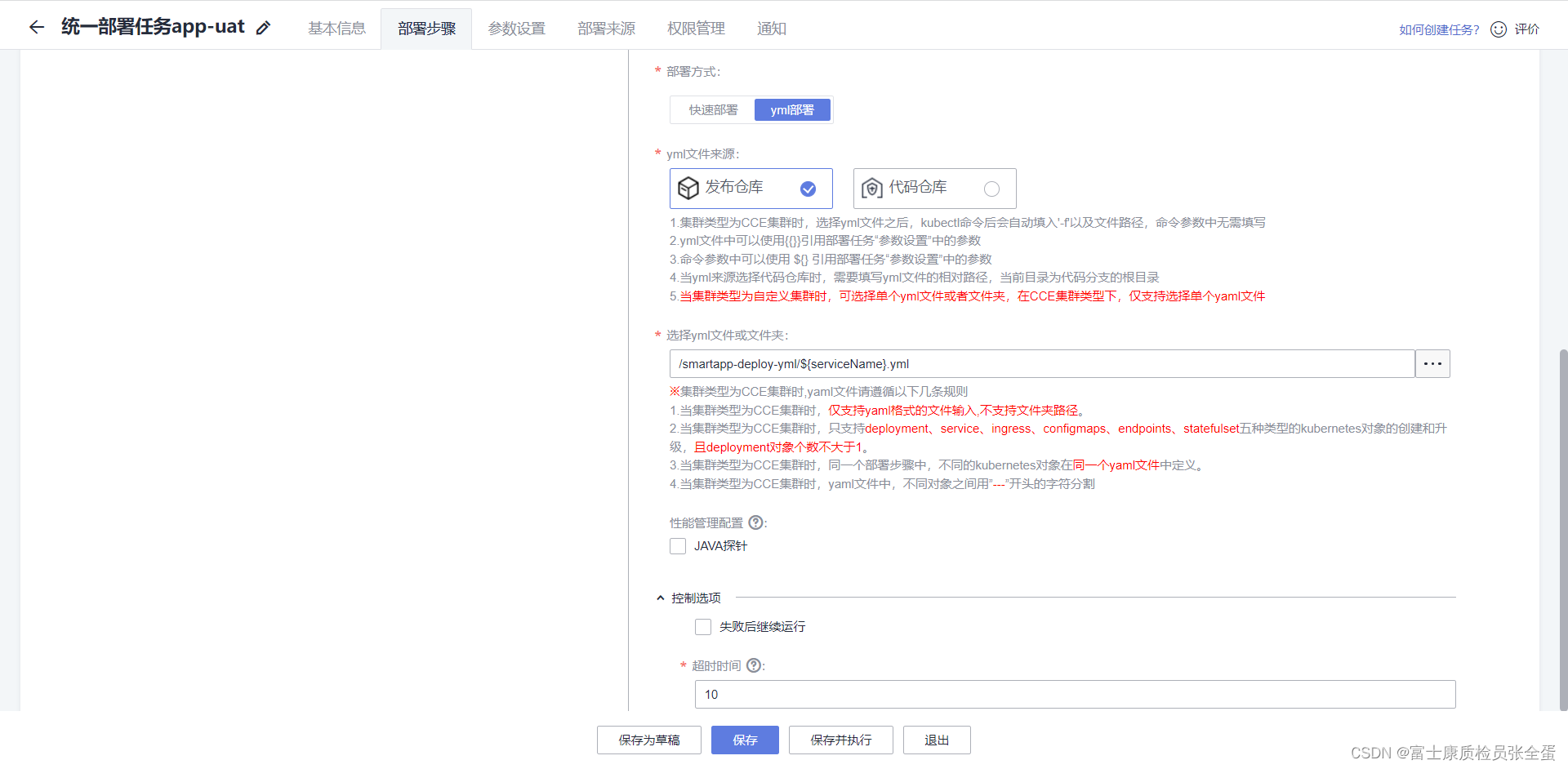Enable the JAVA探针 checkbox
This screenshot has width=1568, height=769.
[x=678, y=546]
